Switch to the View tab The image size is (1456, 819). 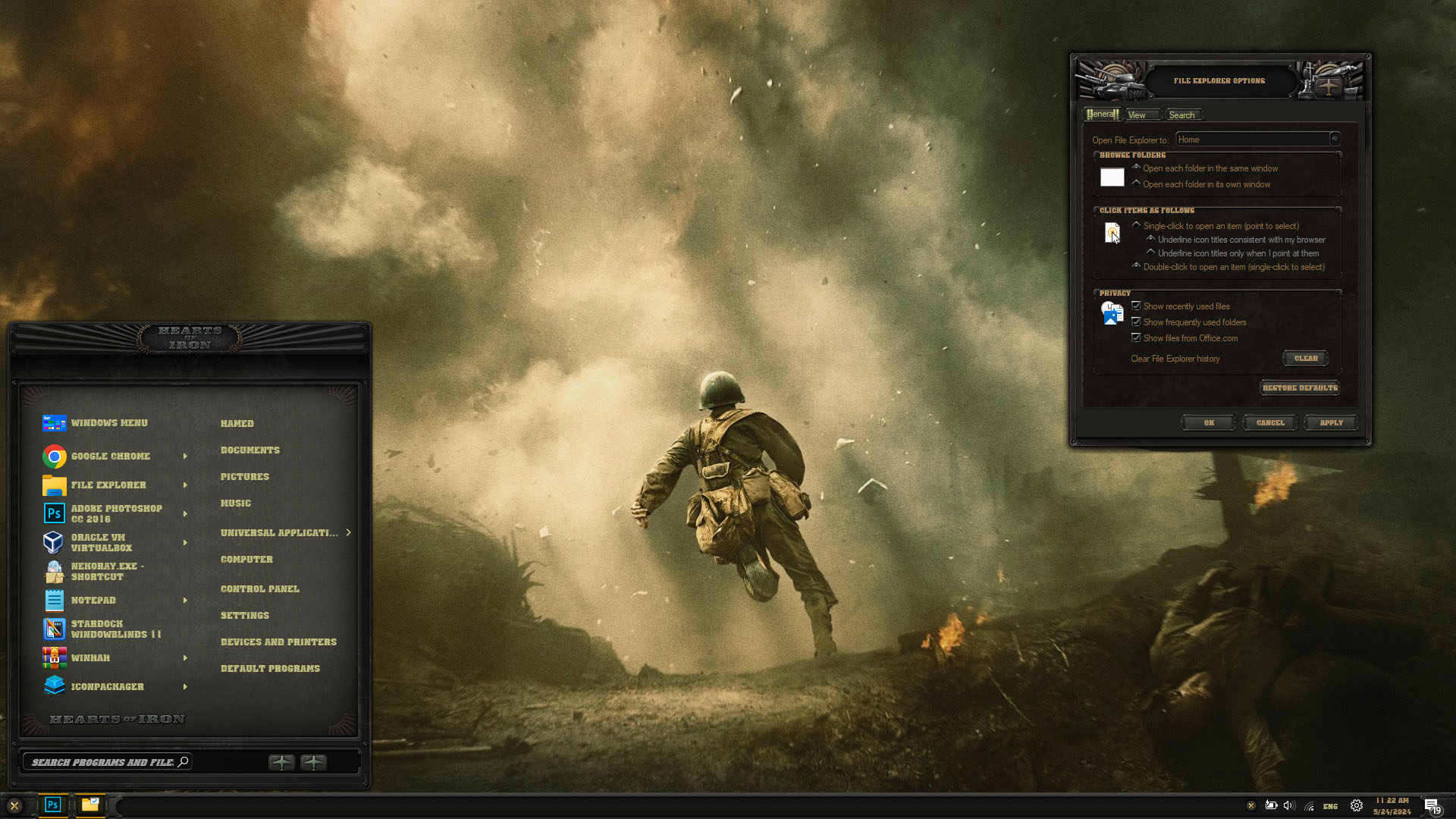click(x=1137, y=115)
